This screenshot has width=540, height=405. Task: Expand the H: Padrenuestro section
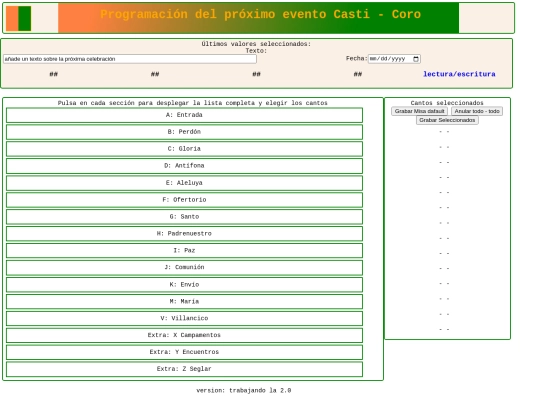(x=184, y=234)
